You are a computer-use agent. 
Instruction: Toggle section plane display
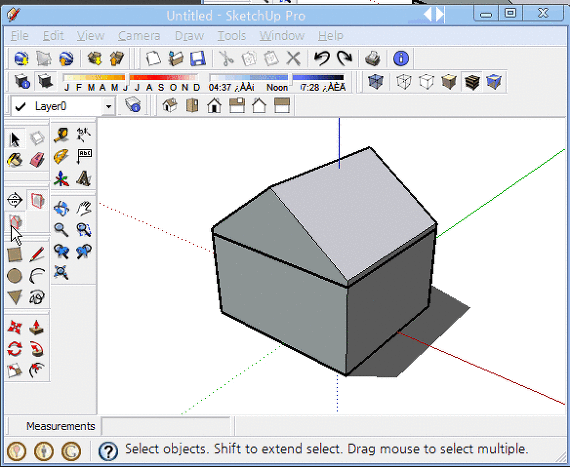37,200
